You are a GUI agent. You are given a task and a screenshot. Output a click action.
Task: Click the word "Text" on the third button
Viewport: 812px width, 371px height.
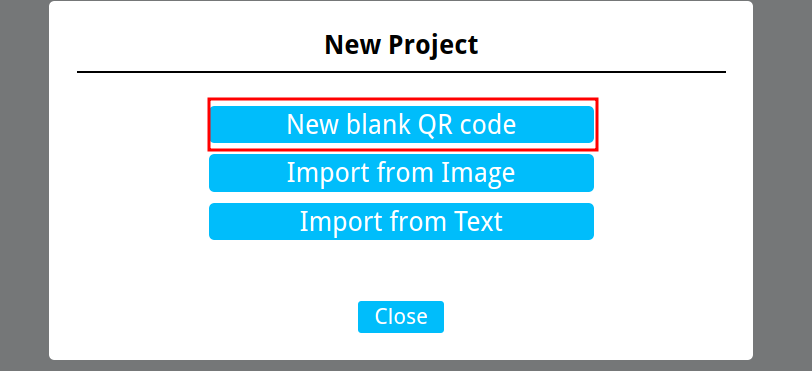tap(478, 221)
